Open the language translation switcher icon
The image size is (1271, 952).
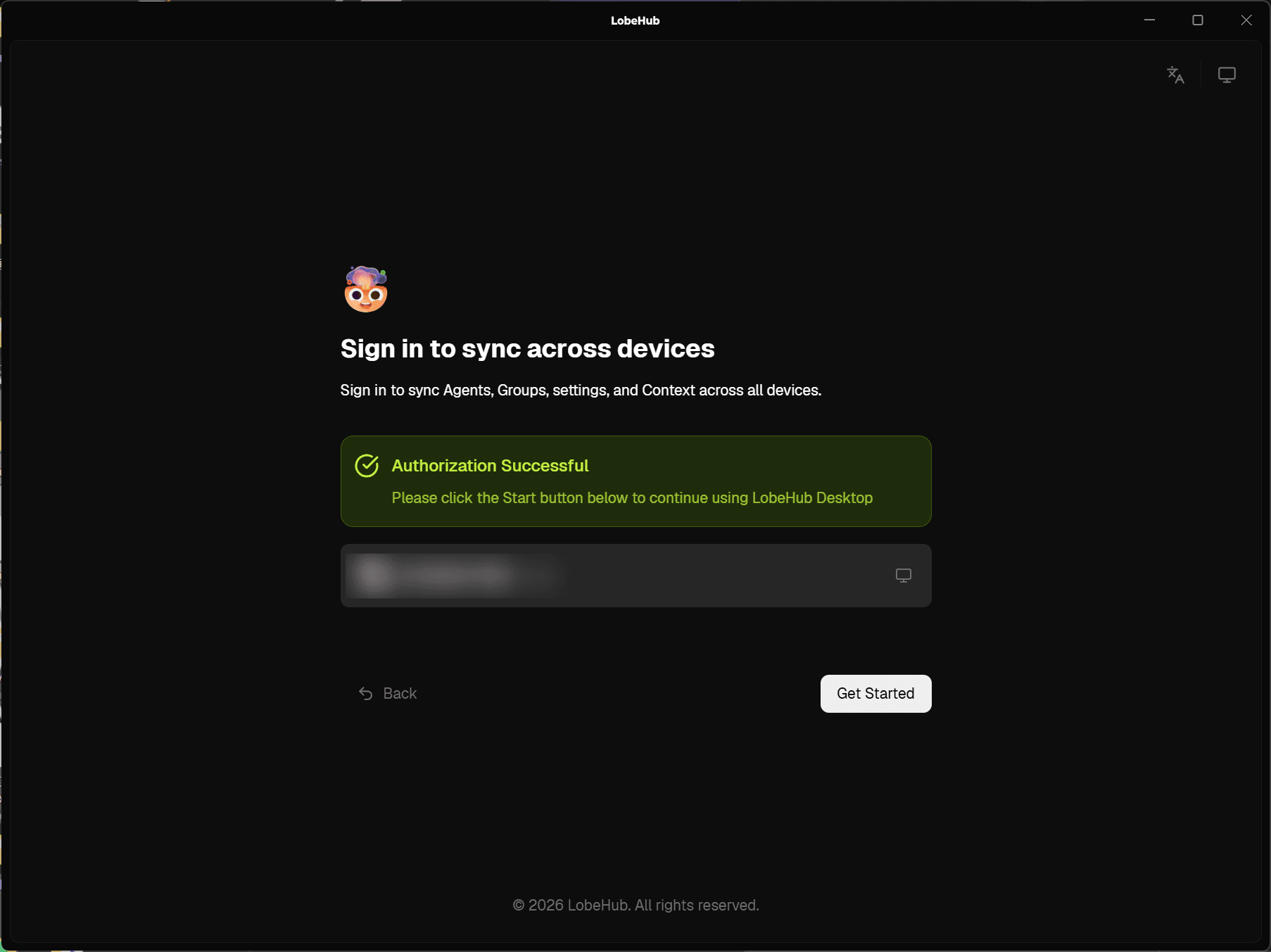(x=1175, y=75)
